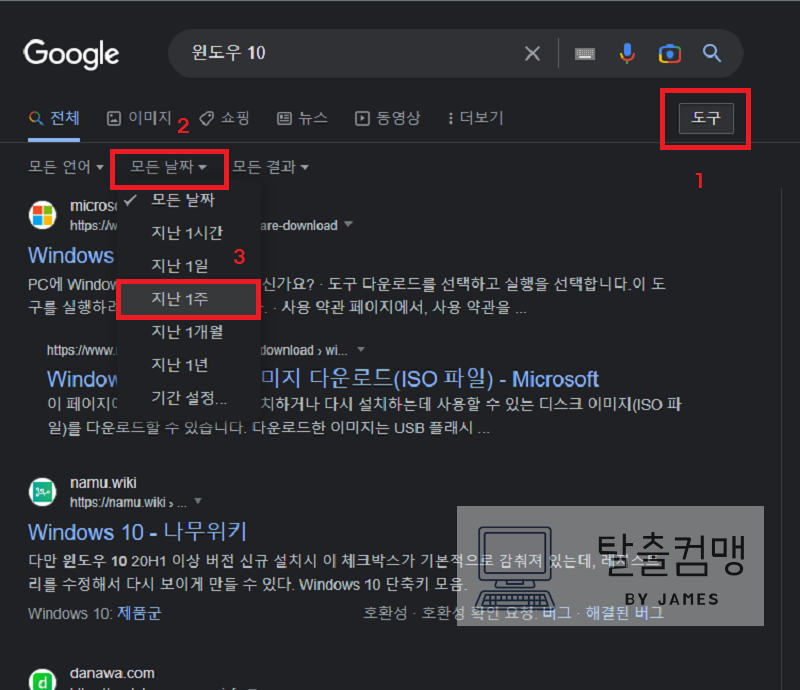Switch to the 쇼핑 tab
The width and height of the screenshot is (800, 690).
224,118
